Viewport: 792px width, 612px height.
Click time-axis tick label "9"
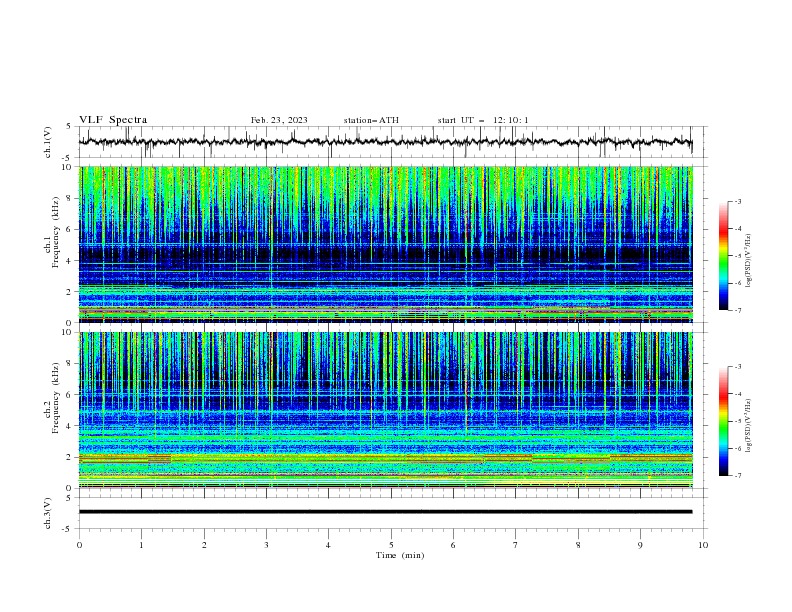point(640,545)
